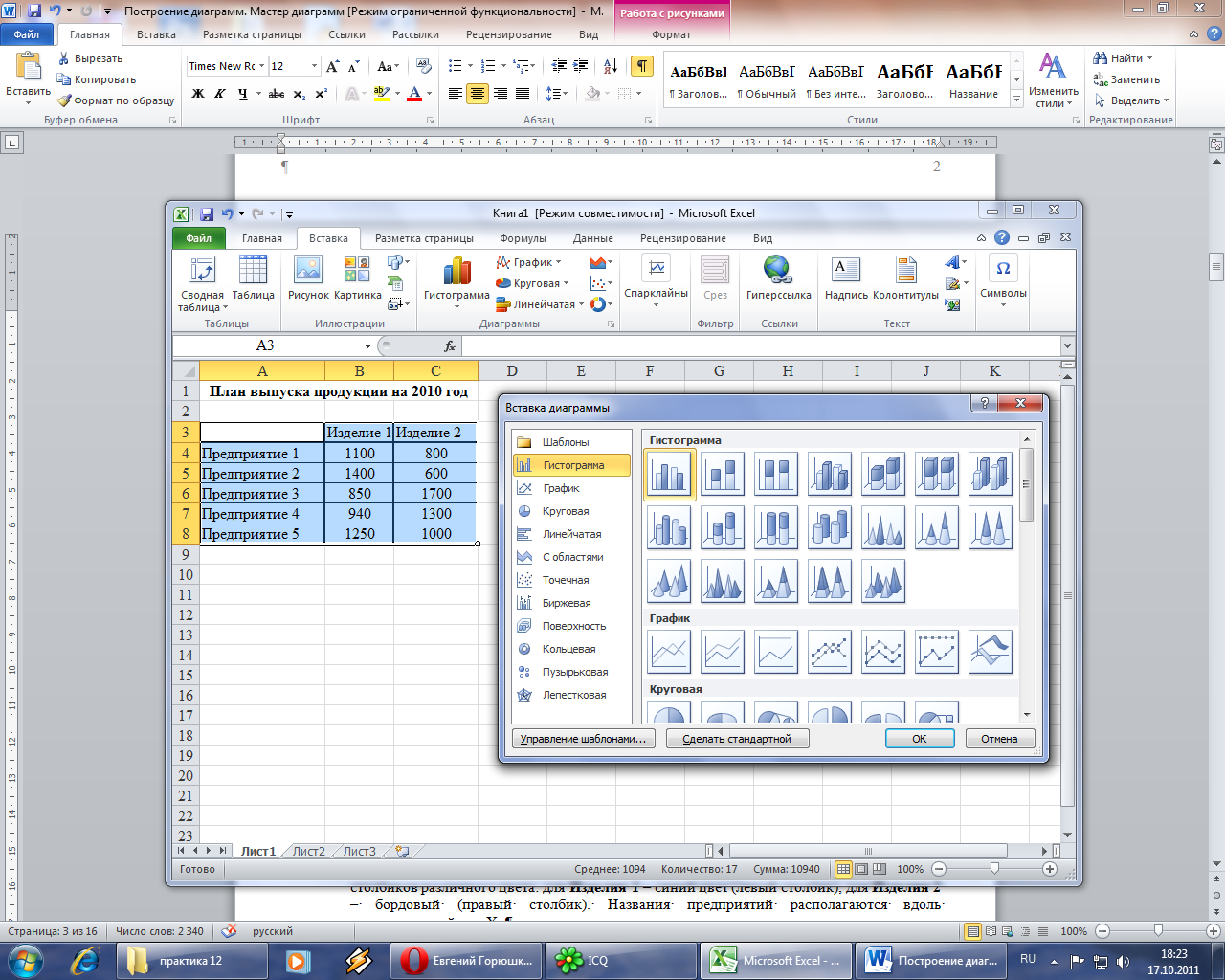The width and height of the screenshot is (1225, 980).
Task: Click Сделать стандартной button
Action: pyautogui.click(x=737, y=739)
